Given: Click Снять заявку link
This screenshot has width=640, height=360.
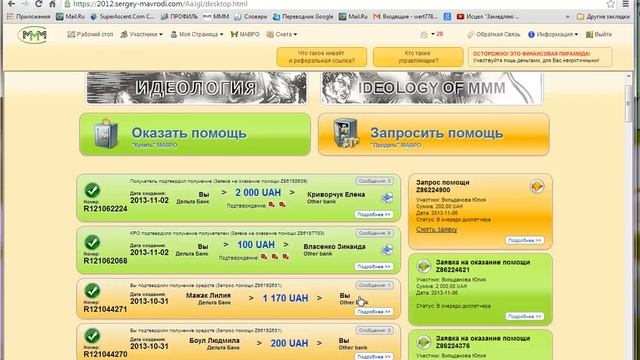Looking at the screenshot, I should pyautogui.click(x=436, y=229).
